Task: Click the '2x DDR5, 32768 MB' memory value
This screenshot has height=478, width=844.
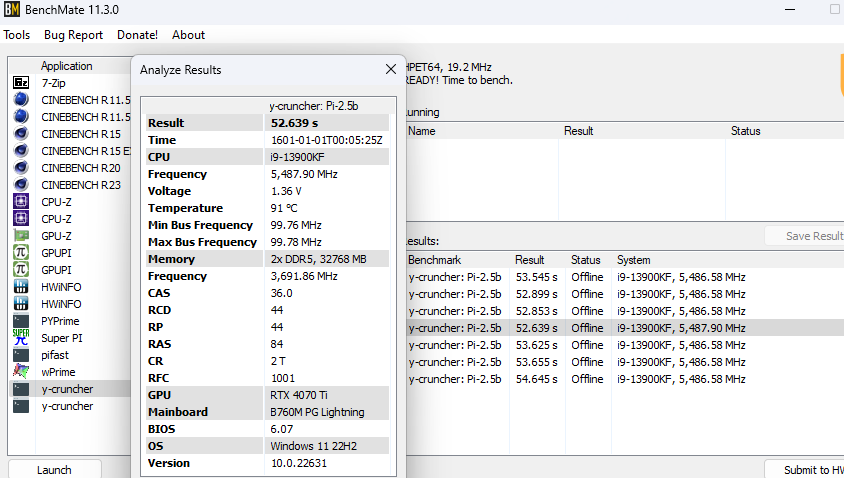Action: (318, 259)
